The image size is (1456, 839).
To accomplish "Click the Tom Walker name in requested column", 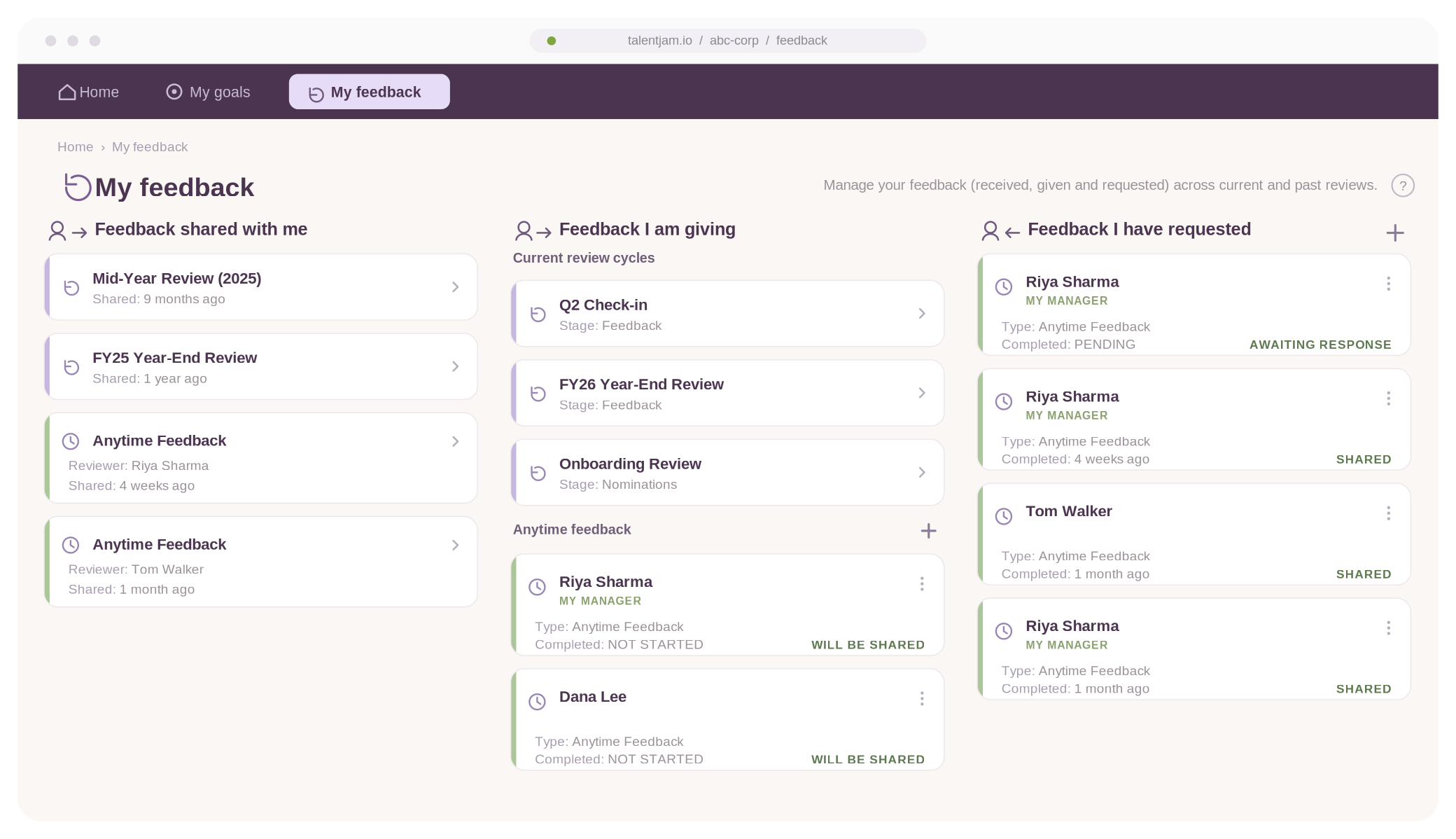I will (1069, 511).
